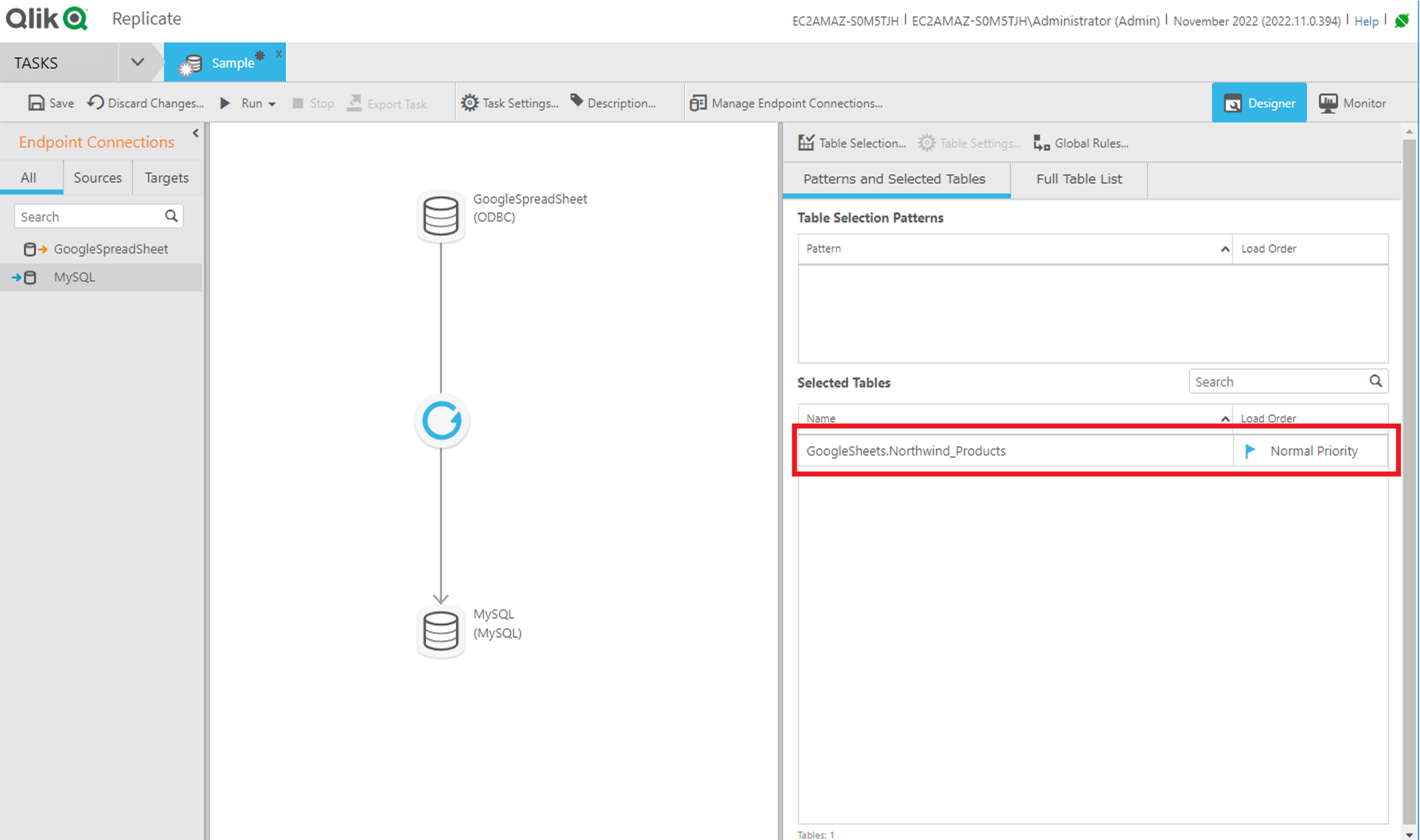The height and width of the screenshot is (840, 1420).
Task: Click the Save disk icon
Action: 36,102
